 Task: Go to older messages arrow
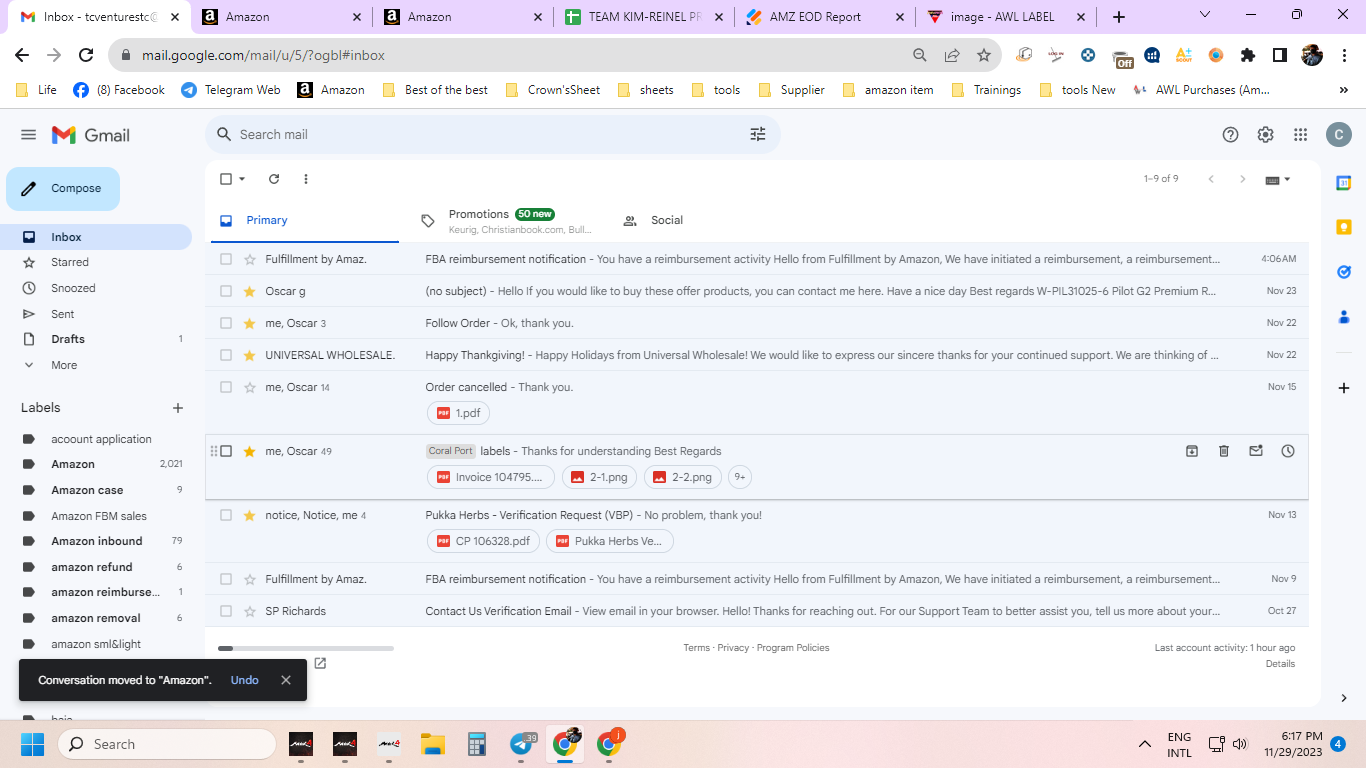pos(1243,179)
